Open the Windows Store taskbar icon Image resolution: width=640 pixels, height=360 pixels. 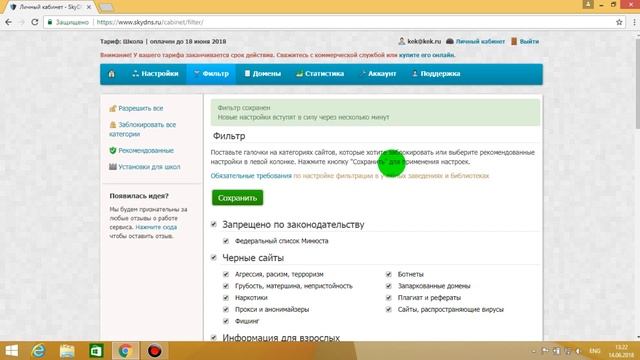tap(96, 351)
